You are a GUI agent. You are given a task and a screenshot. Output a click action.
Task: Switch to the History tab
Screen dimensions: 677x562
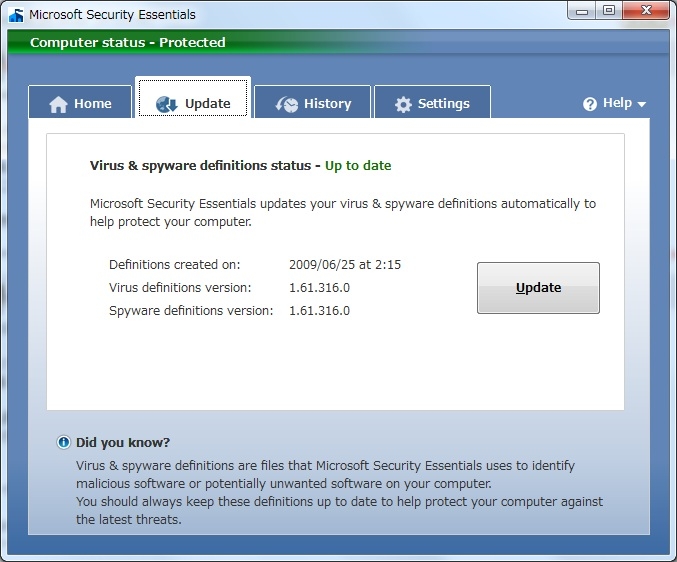point(313,102)
